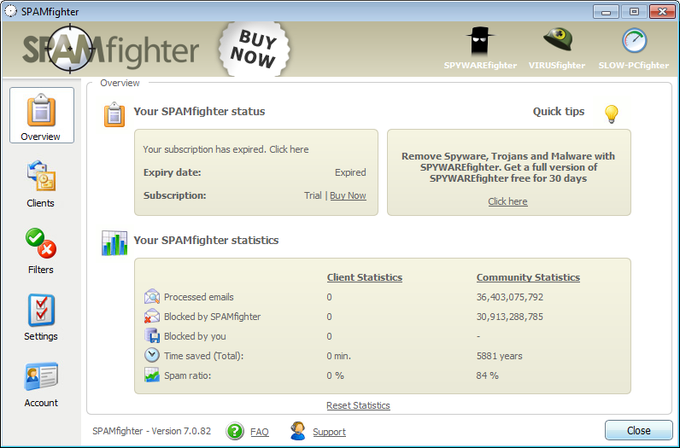This screenshot has width=680, height=448.
Task: Click the Community Statistics heading
Action: [x=528, y=278]
